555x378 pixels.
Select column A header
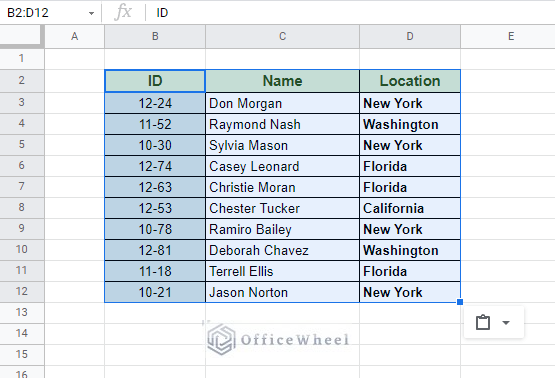[x=74, y=36]
